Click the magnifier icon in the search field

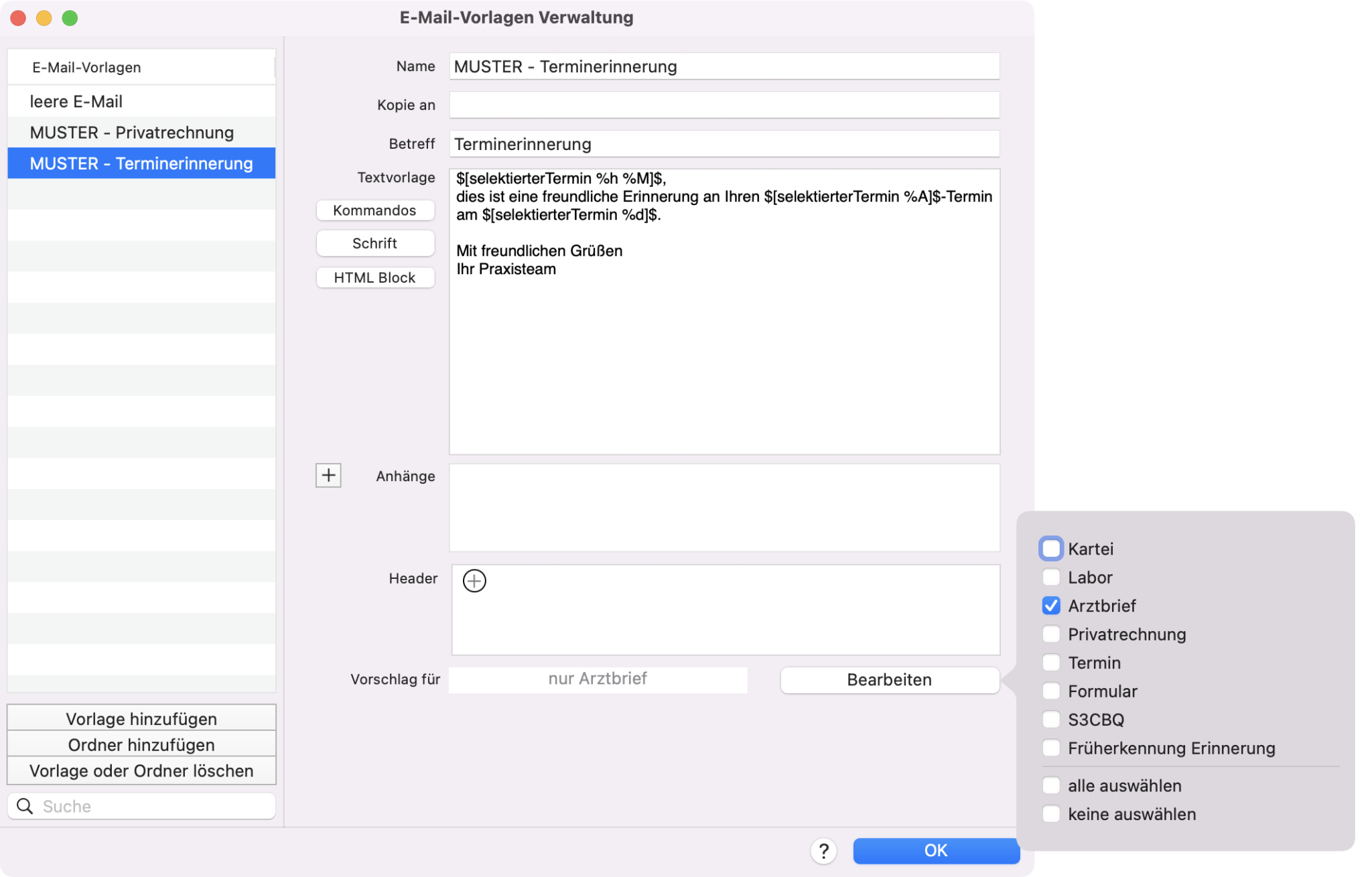click(25, 806)
